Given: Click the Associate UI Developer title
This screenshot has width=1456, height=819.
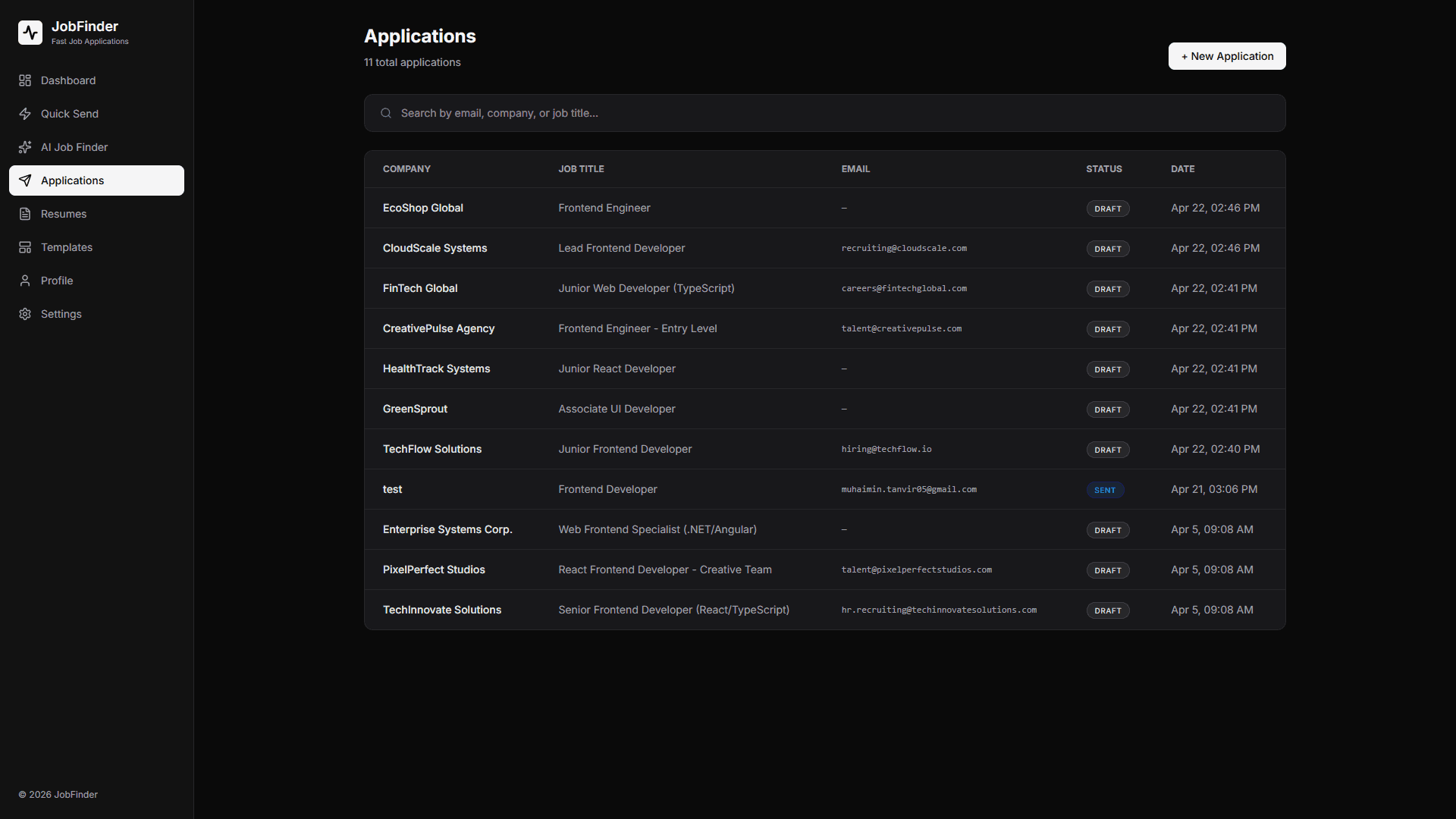Looking at the screenshot, I should 617,409.
